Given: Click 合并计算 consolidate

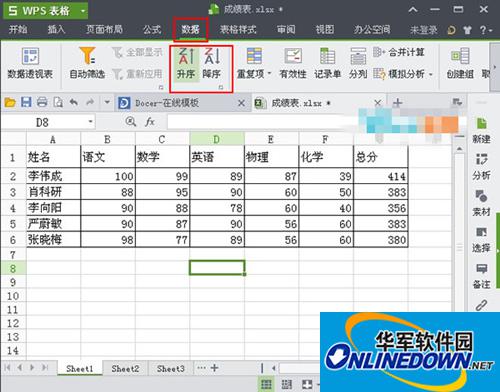Looking at the screenshot, I should tap(399, 52).
